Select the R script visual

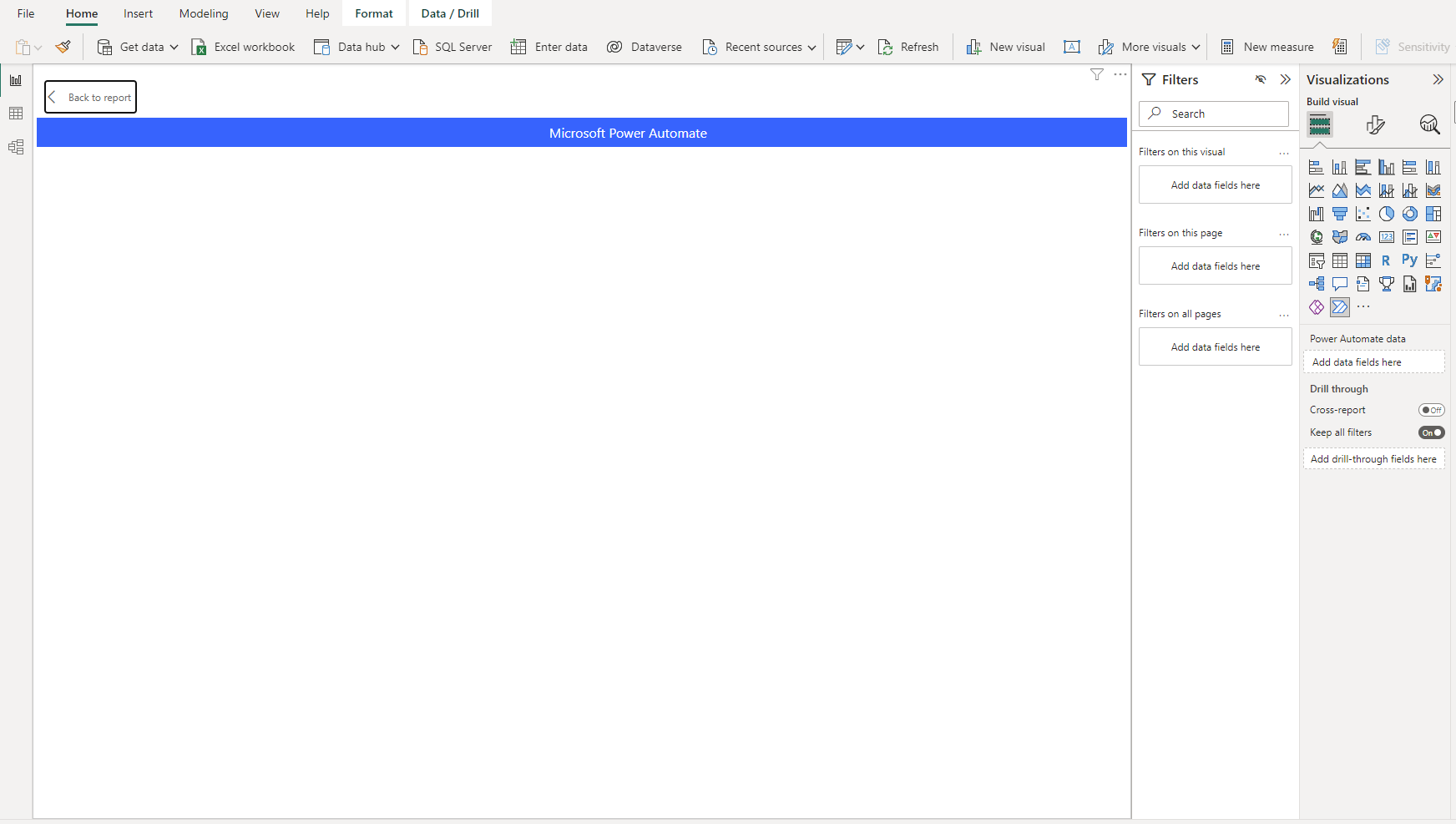pyautogui.click(x=1387, y=260)
